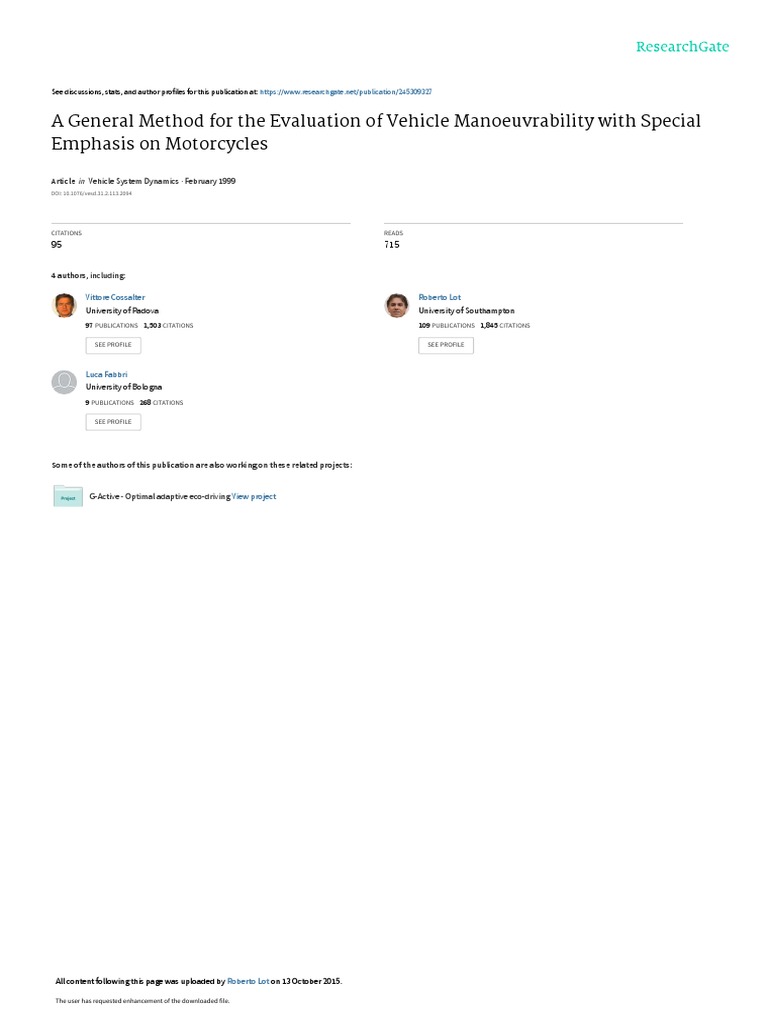Click the ResearchGate logo

pos(682,46)
